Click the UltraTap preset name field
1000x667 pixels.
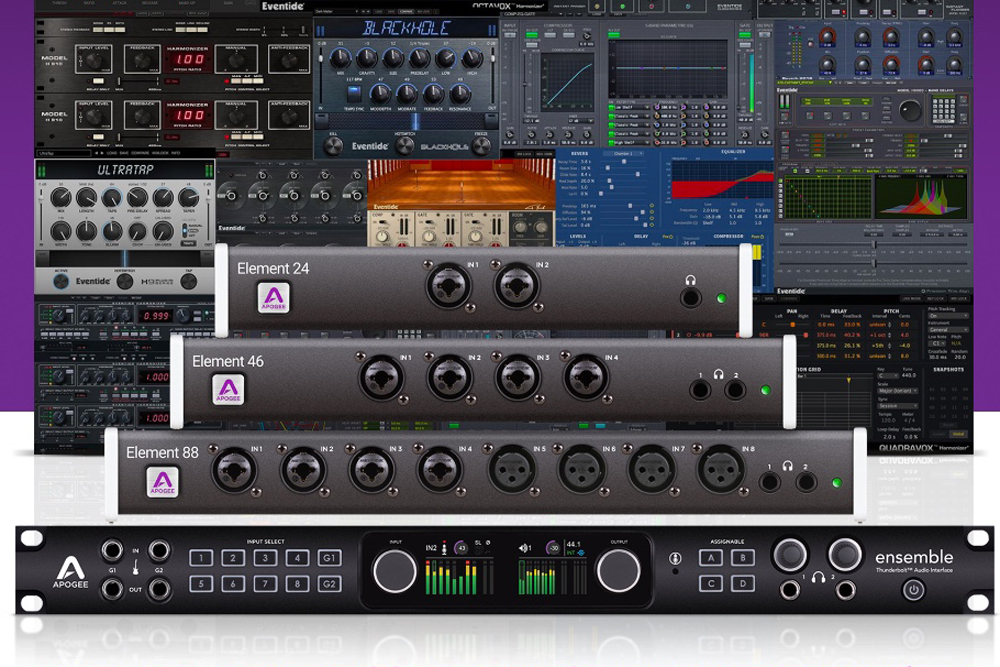(x=64, y=153)
